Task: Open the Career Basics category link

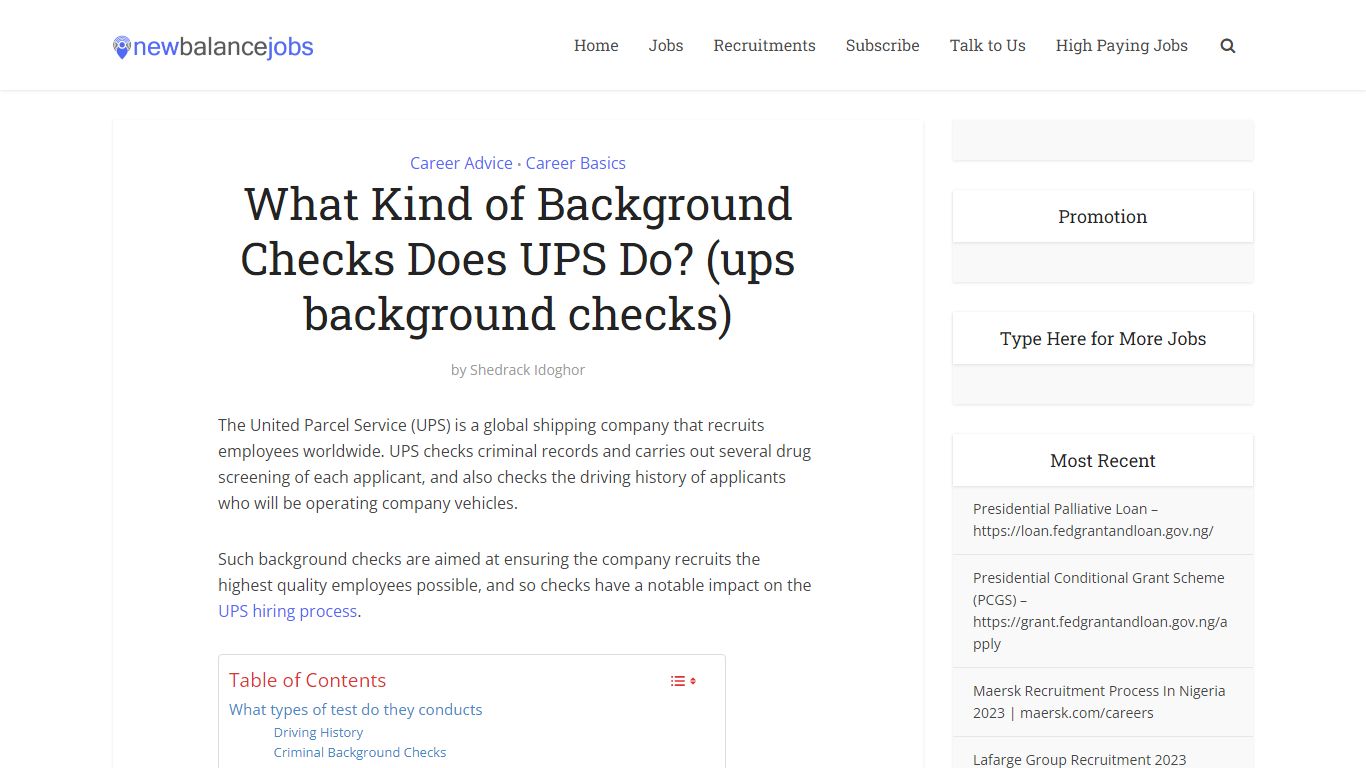Action: coord(576,163)
